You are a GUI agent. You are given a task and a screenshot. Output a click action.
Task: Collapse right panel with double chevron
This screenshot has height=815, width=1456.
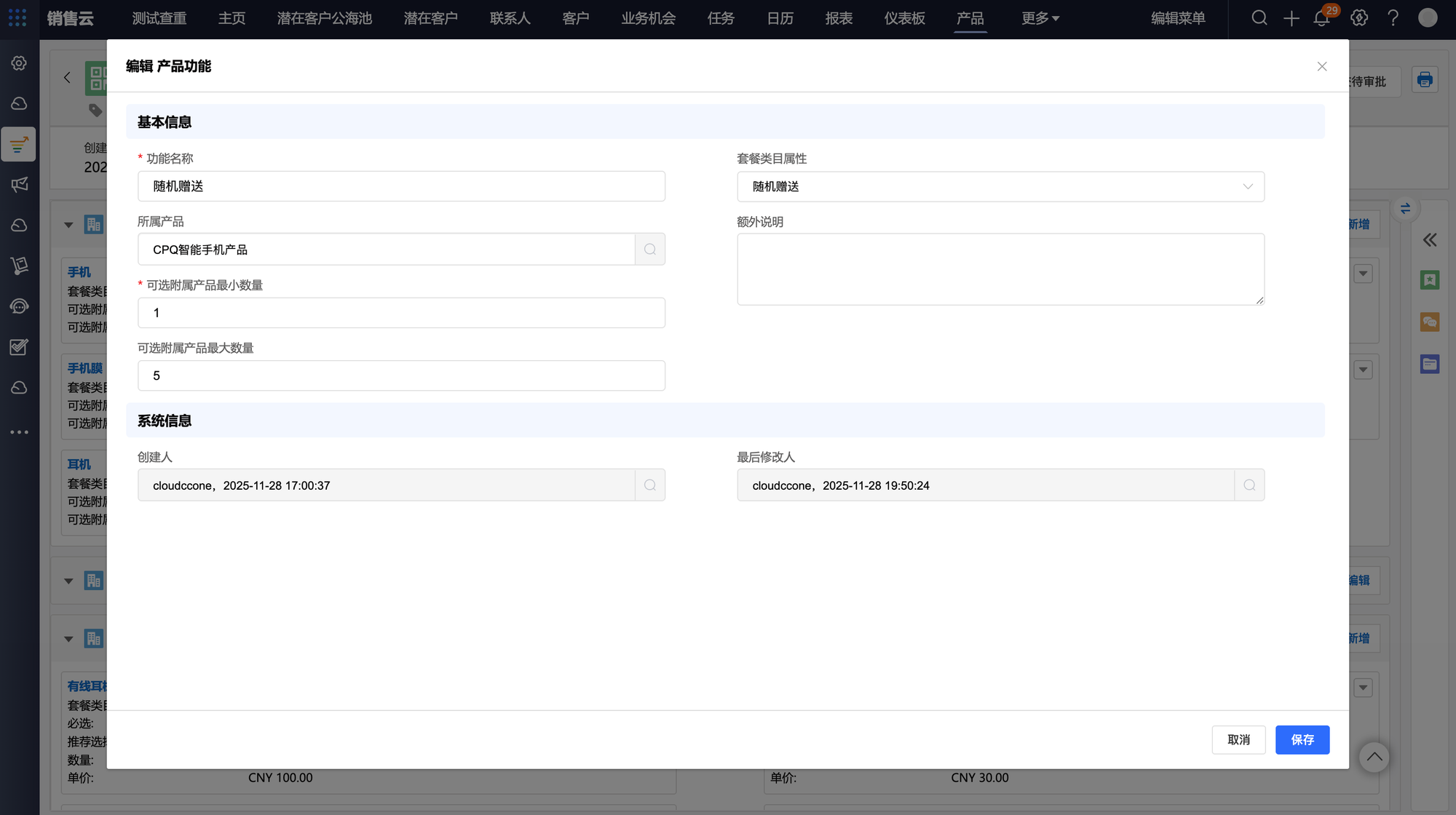point(1430,240)
